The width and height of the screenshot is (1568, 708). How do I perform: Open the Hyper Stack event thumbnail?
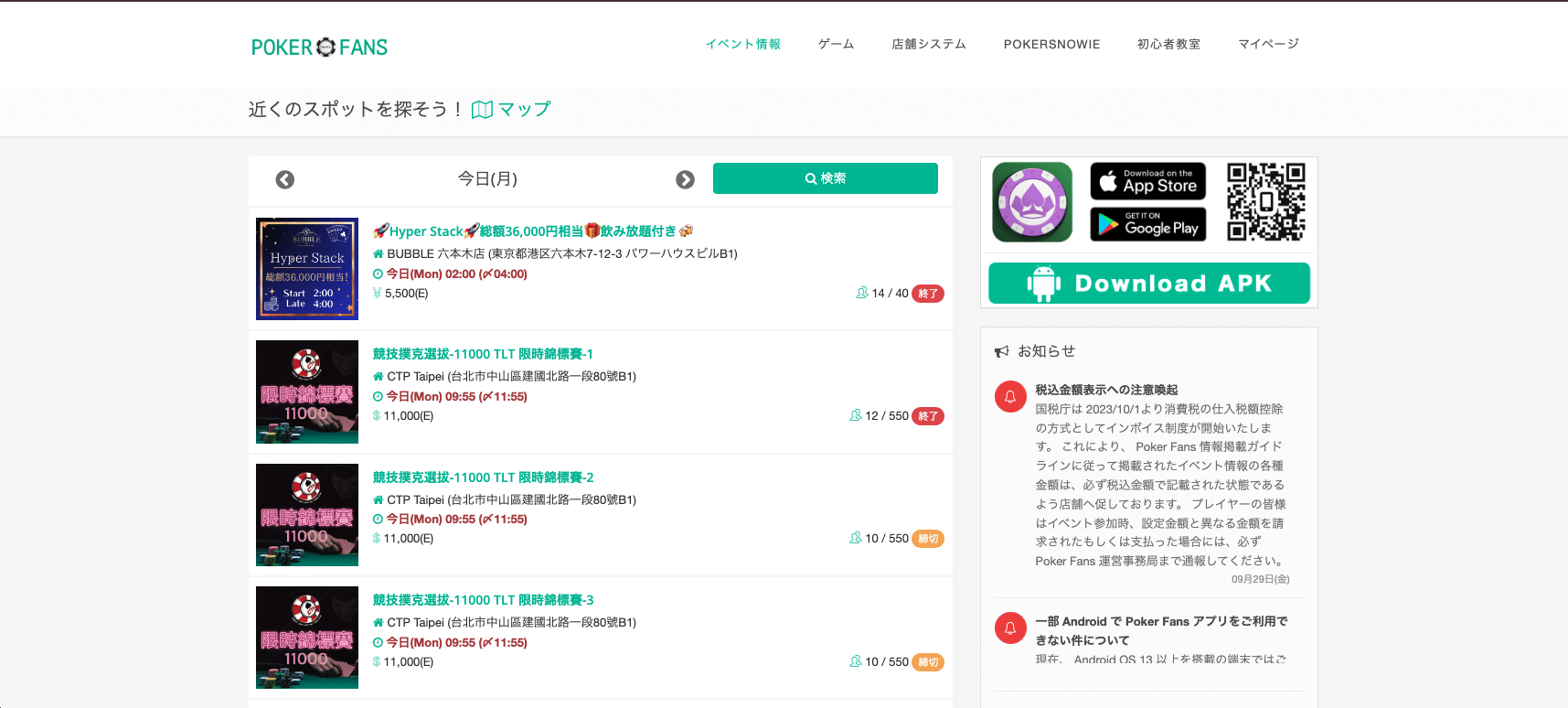(x=307, y=269)
